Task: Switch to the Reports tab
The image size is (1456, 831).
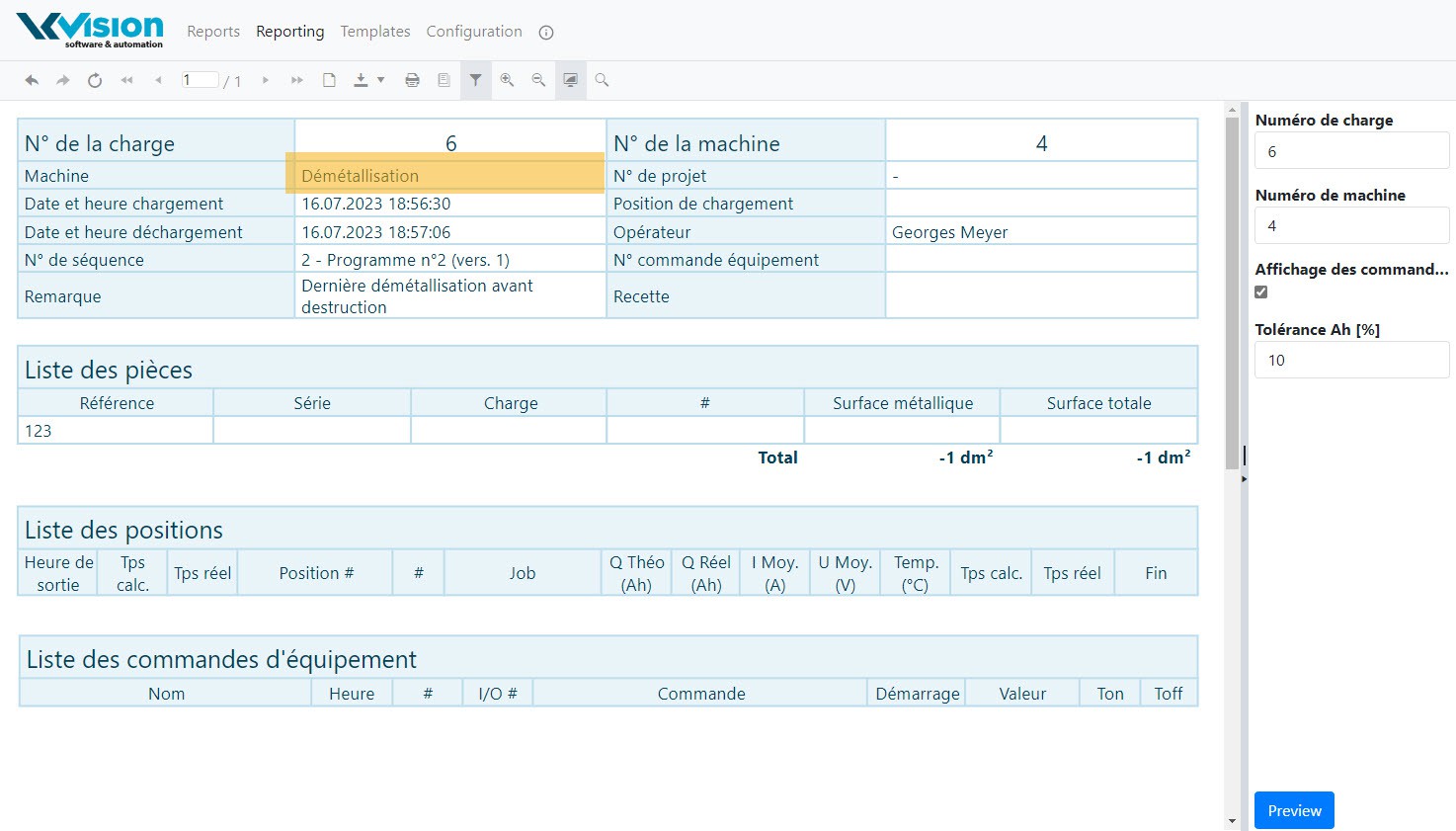Action: pyautogui.click(x=213, y=32)
